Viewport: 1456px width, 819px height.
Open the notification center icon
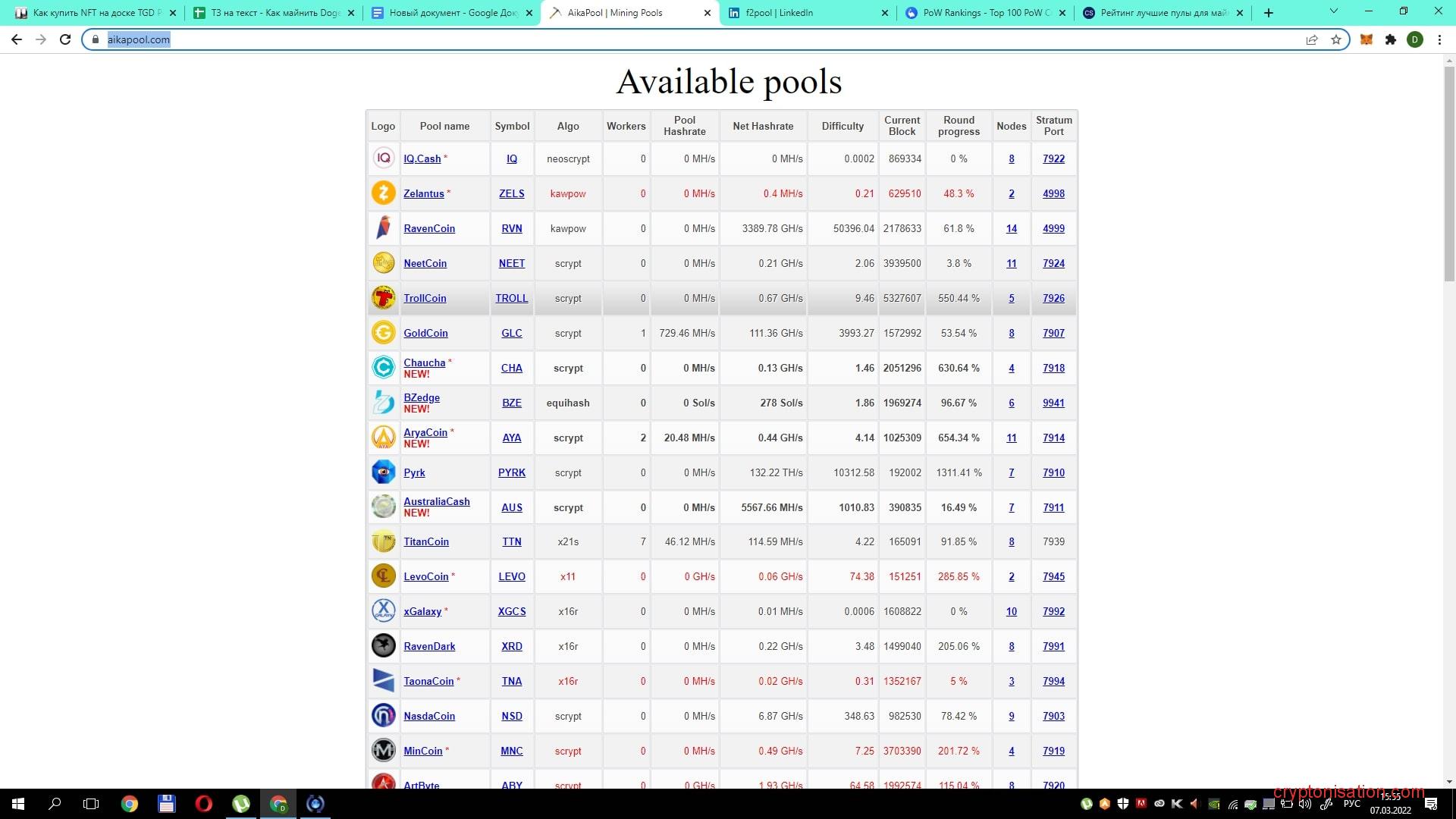(x=1431, y=804)
